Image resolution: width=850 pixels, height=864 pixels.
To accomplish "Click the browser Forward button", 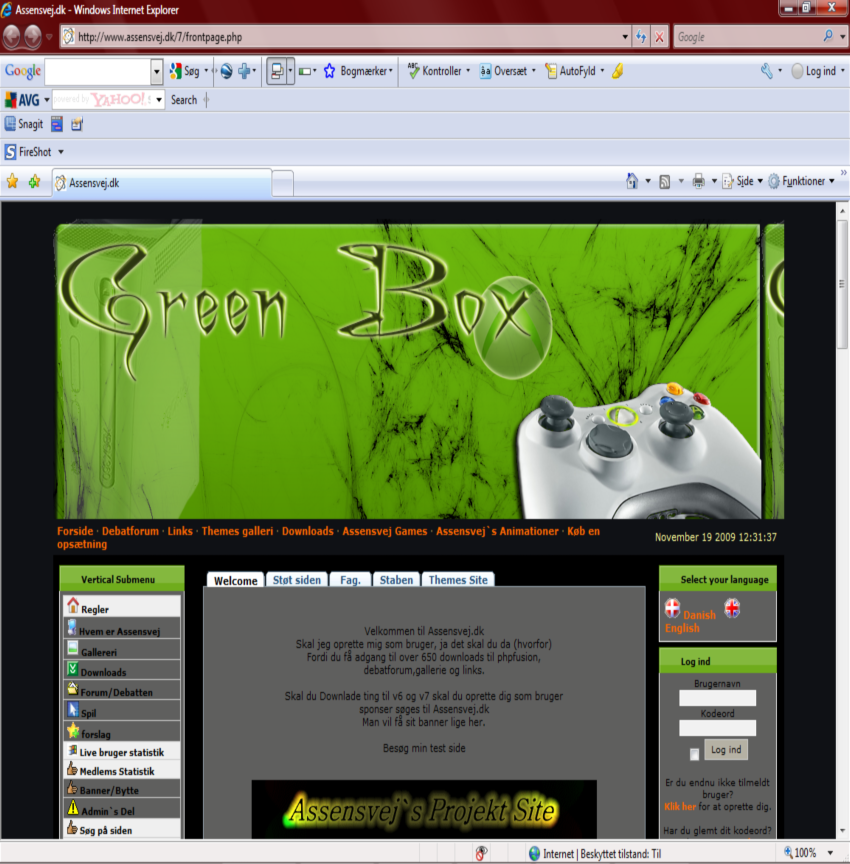I will click(33, 37).
